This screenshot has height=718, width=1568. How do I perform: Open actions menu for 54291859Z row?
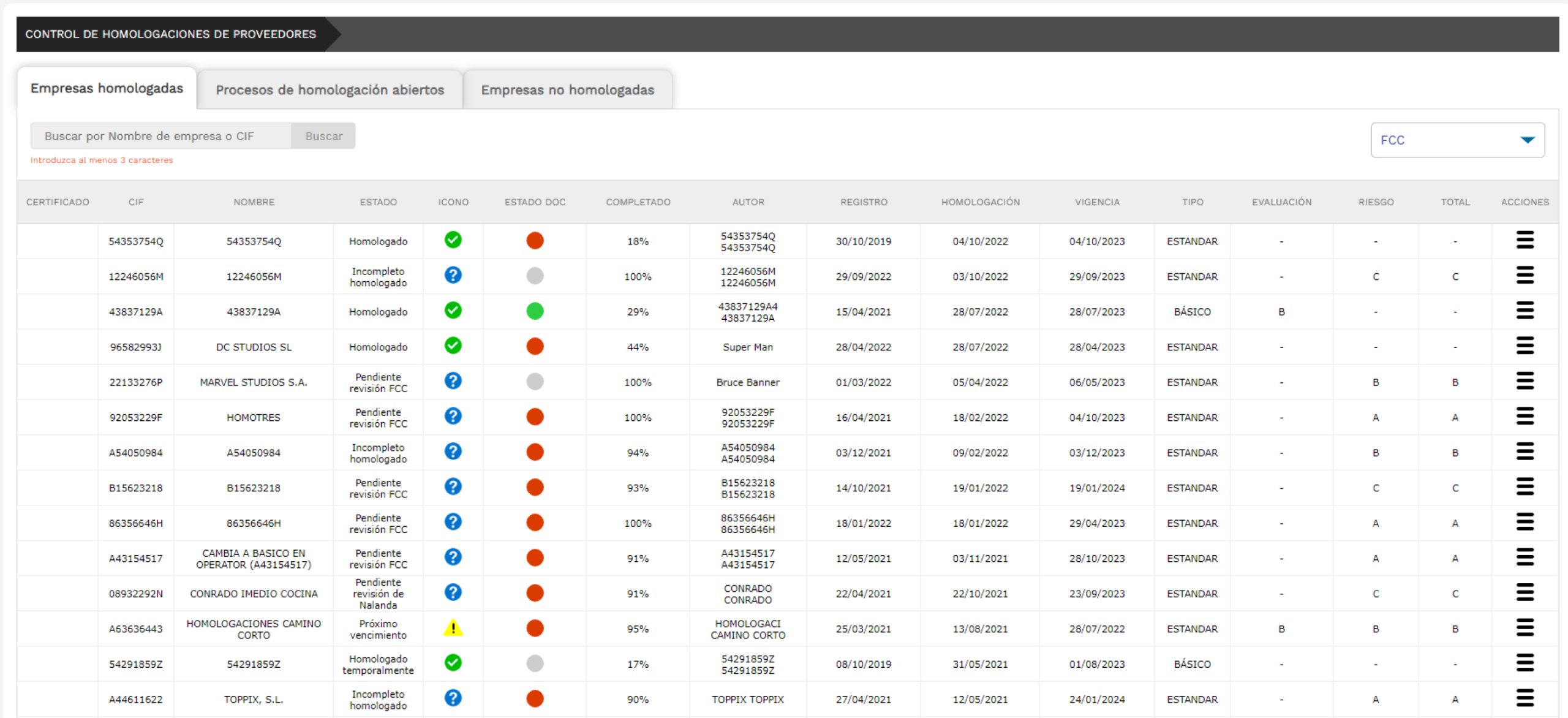pos(1525,663)
